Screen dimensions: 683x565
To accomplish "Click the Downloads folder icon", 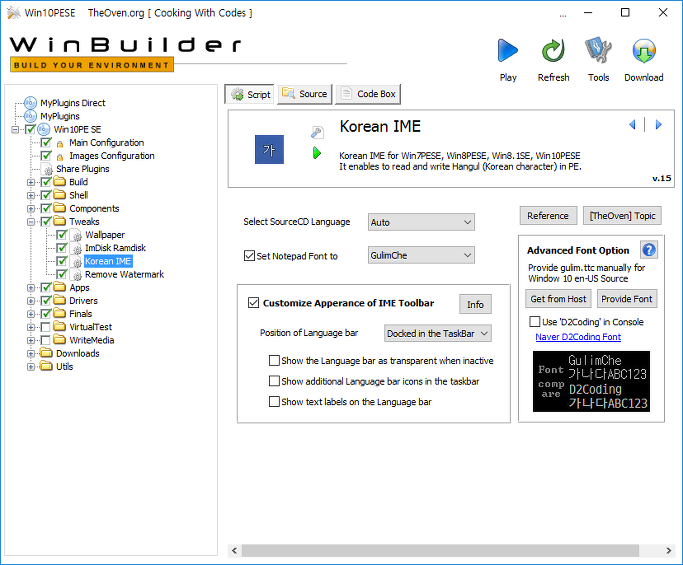I will click(46, 353).
